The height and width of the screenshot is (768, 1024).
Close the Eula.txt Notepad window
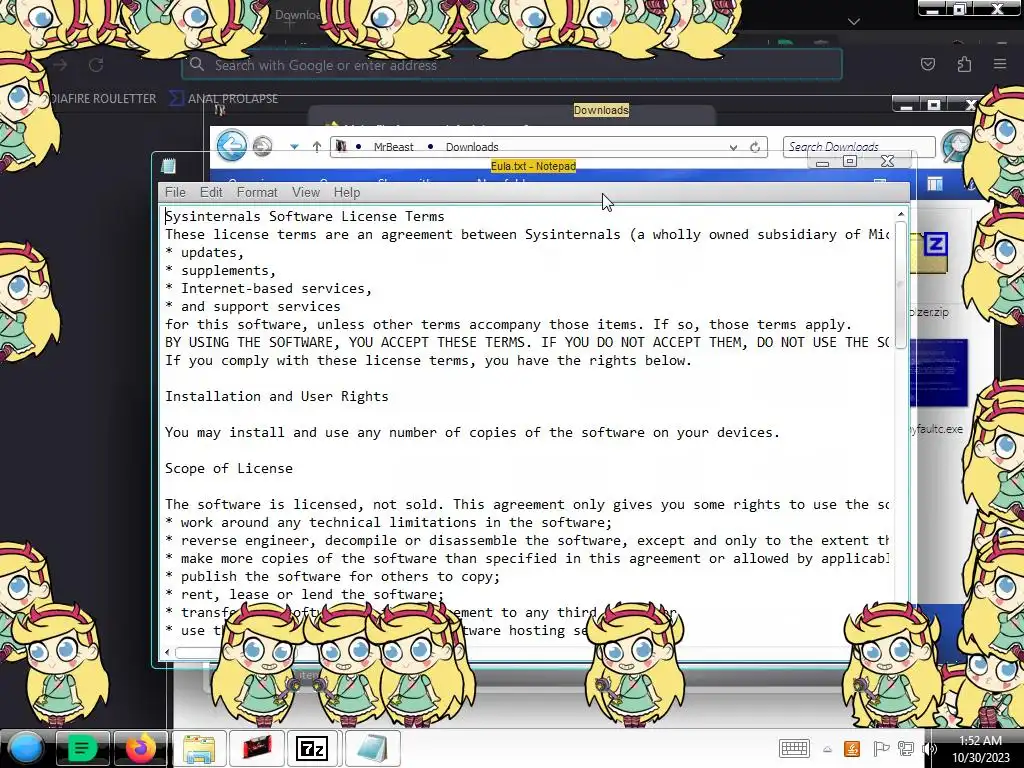point(888,161)
